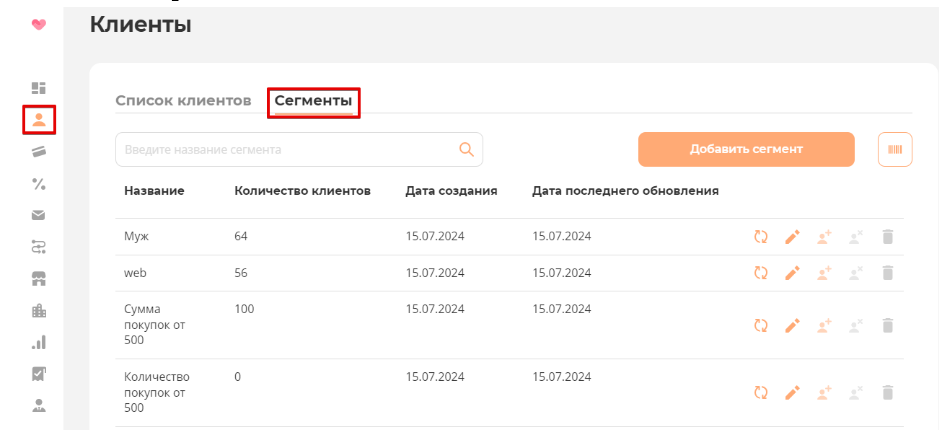Click the barcode button beside Добавить сегмент
The width and height of the screenshot is (939, 431).
(x=894, y=150)
